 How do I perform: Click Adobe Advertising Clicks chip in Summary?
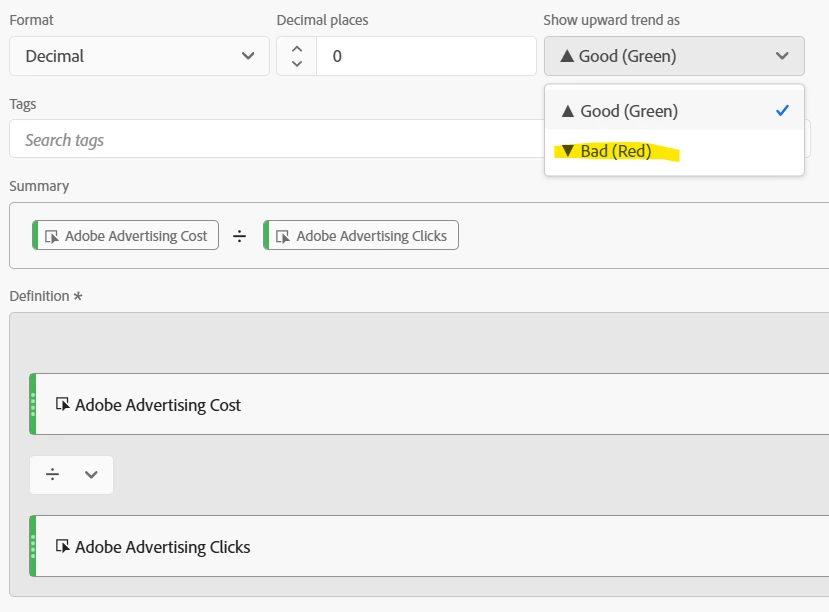(361, 235)
